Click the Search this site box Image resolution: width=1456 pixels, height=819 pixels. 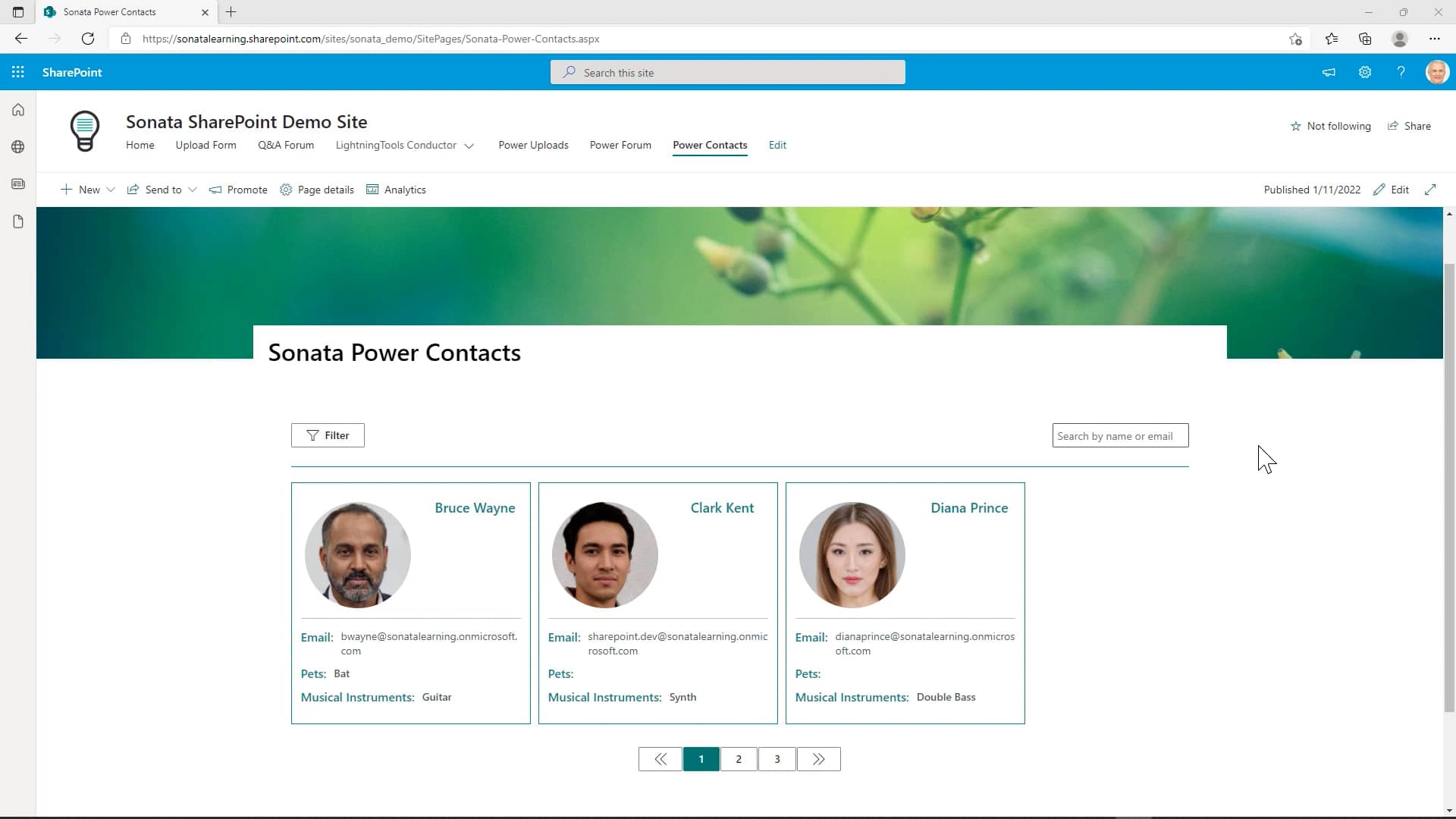(x=728, y=72)
